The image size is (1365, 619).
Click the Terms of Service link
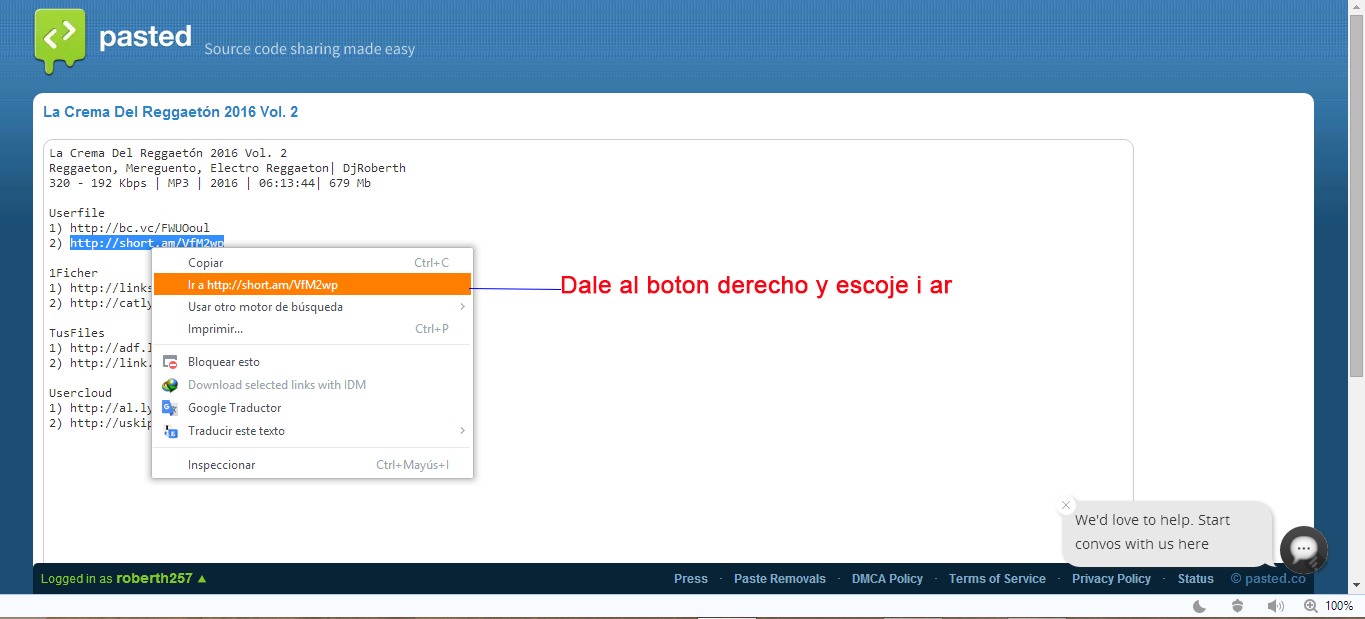pos(997,578)
